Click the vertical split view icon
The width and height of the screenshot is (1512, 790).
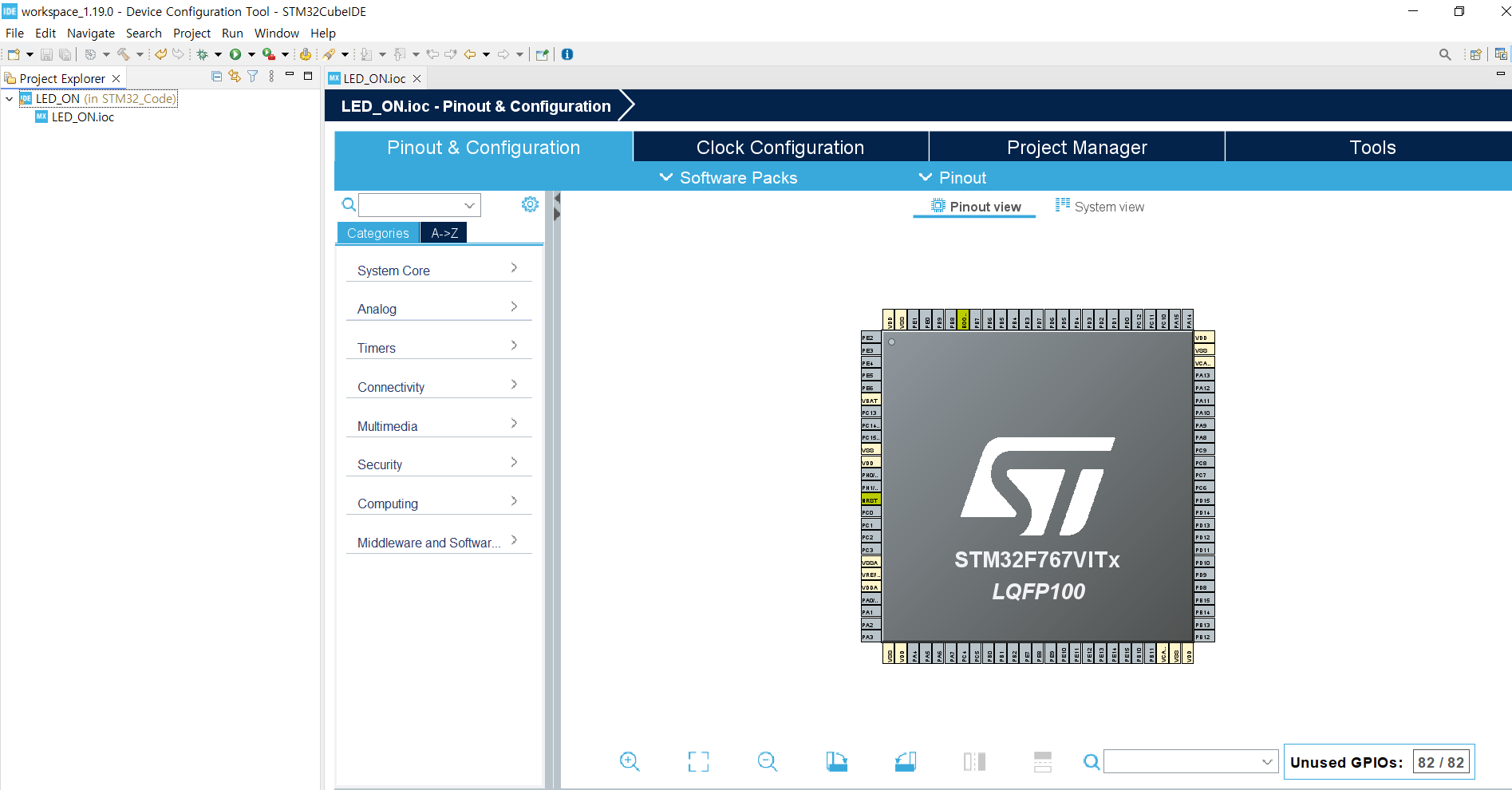(974, 761)
